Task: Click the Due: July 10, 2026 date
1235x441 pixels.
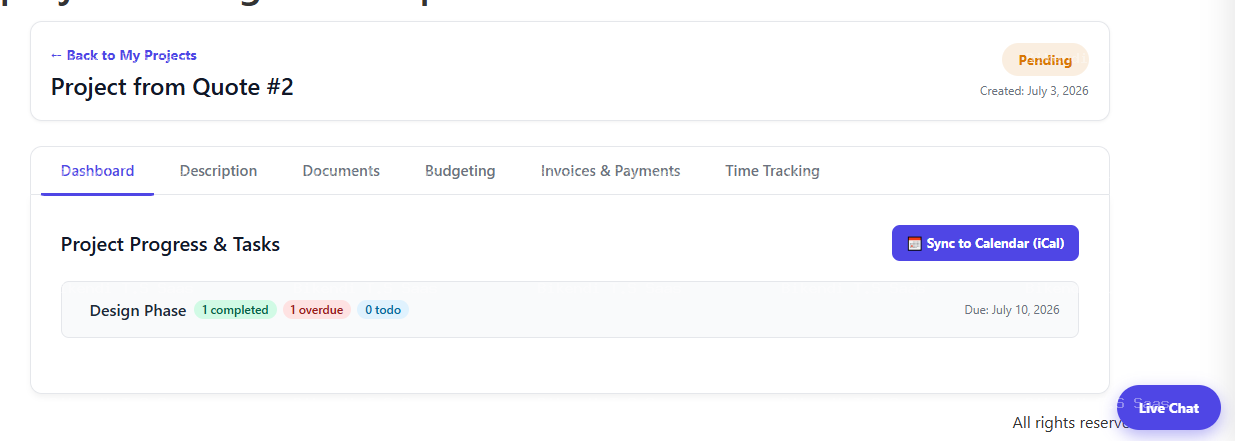Action: pyautogui.click(x=1012, y=310)
